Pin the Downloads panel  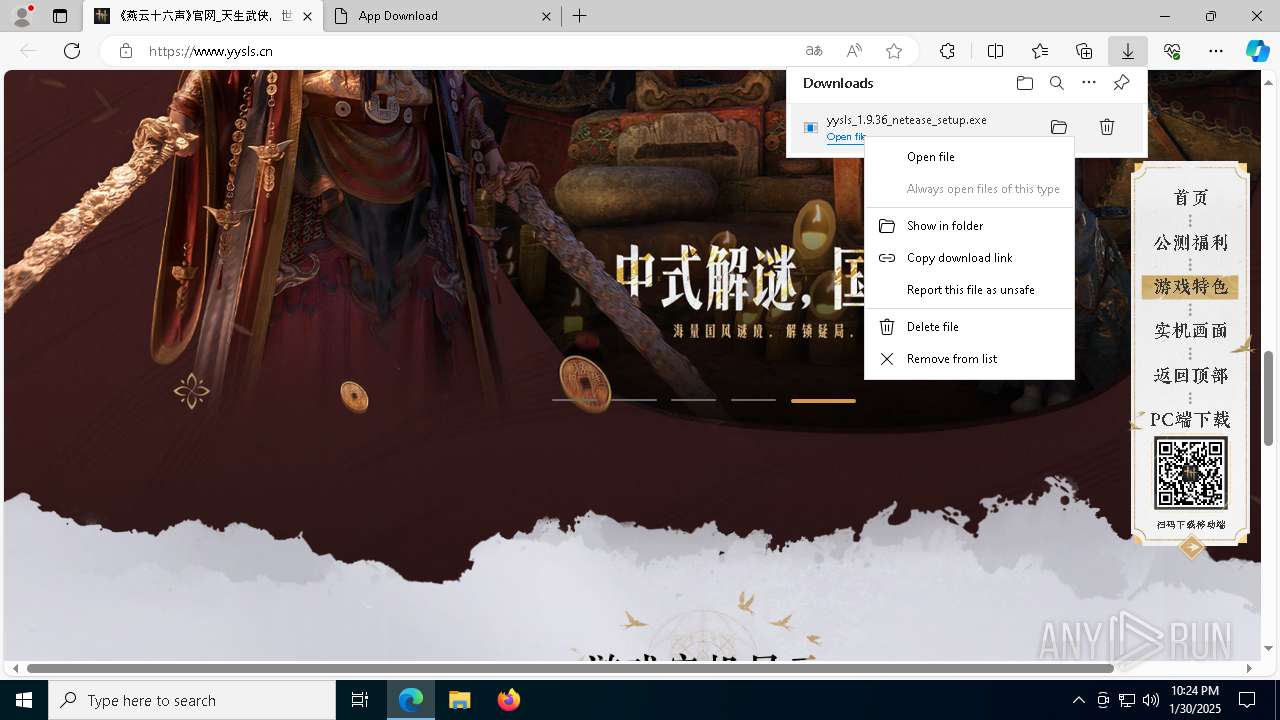coord(1121,83)
